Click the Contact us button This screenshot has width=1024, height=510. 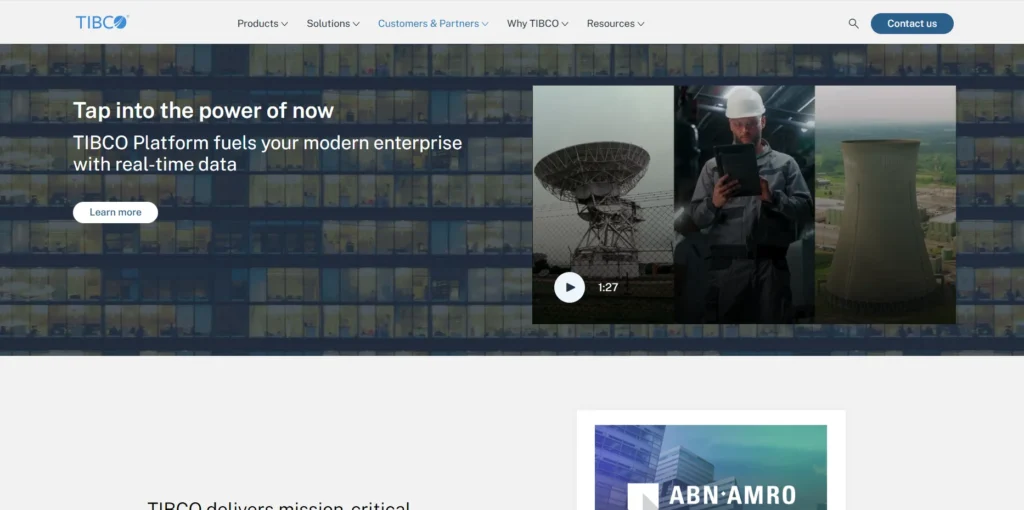click(x=912, y=24)
